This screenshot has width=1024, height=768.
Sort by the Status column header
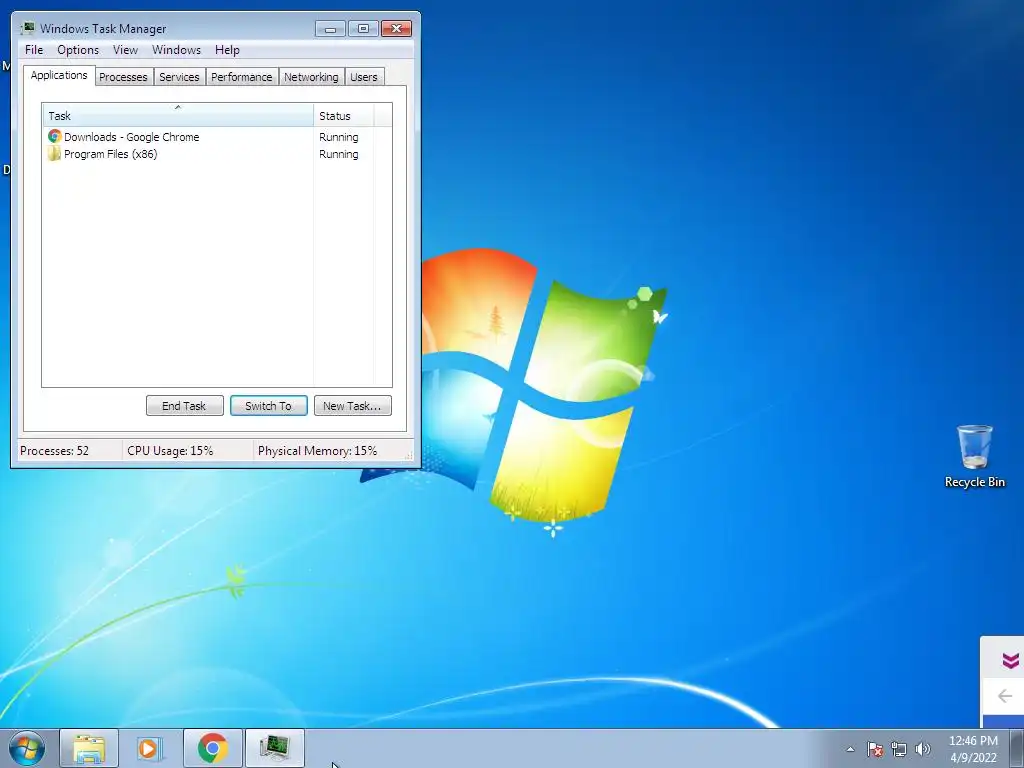point(344,116)
